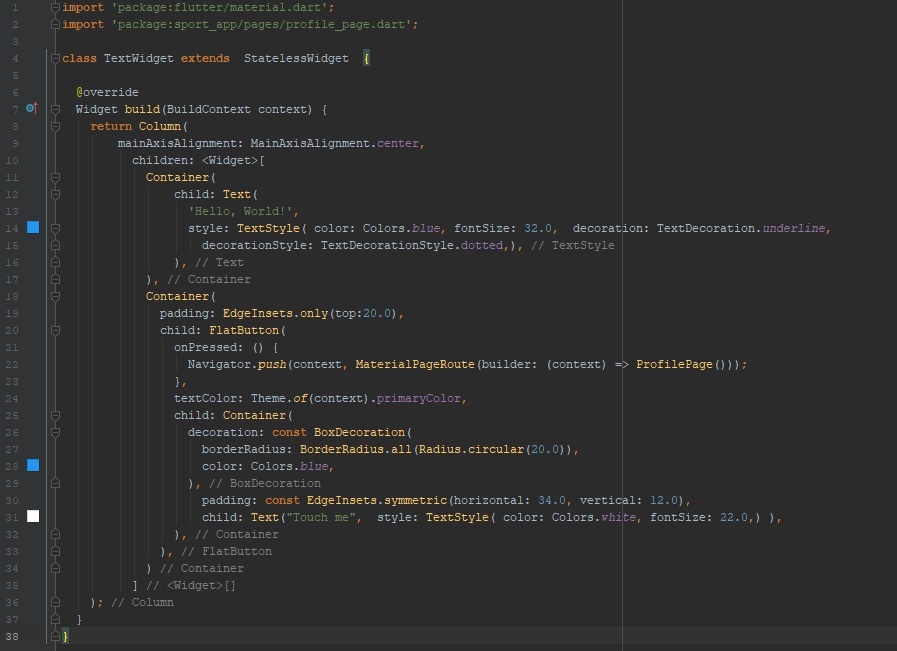897x651 pixels.
Task: Click fold marker on decorationStyle line 15
Action: [55, 245]
